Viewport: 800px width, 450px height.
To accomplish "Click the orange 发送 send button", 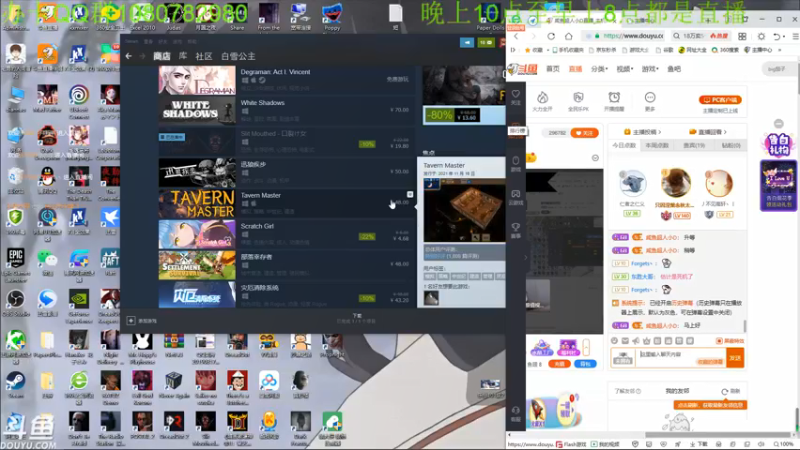I will 735,358.
